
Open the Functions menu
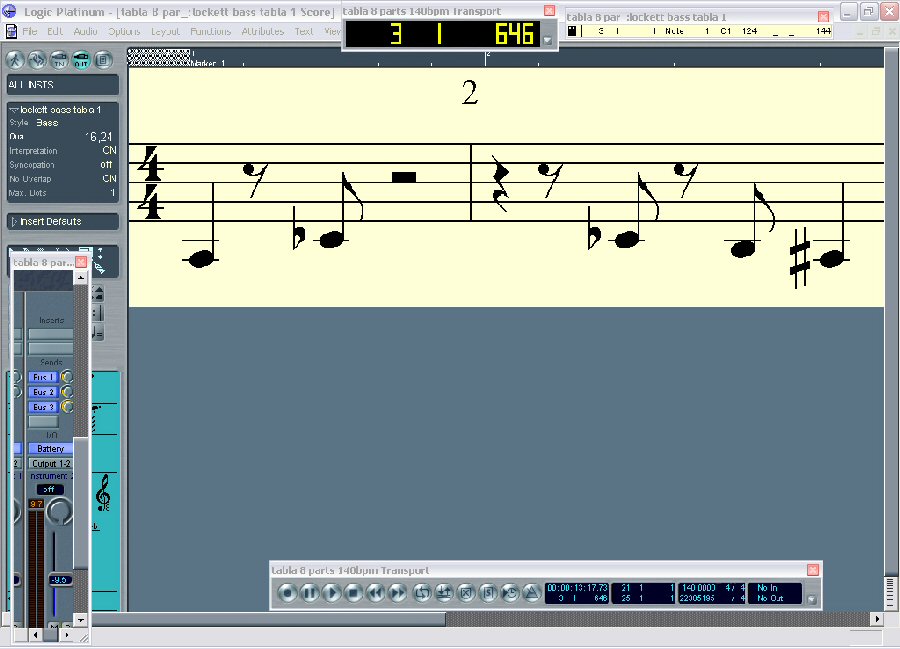click(x=210, y=31)
